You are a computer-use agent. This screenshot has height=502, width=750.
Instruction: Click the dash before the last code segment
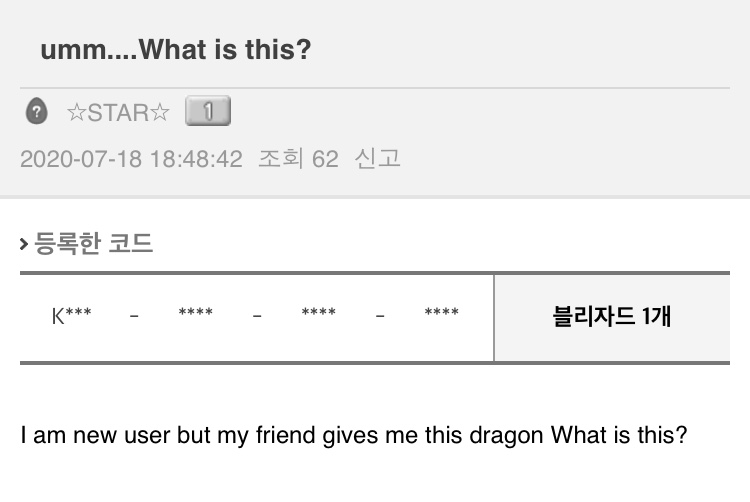click(380, 318)
